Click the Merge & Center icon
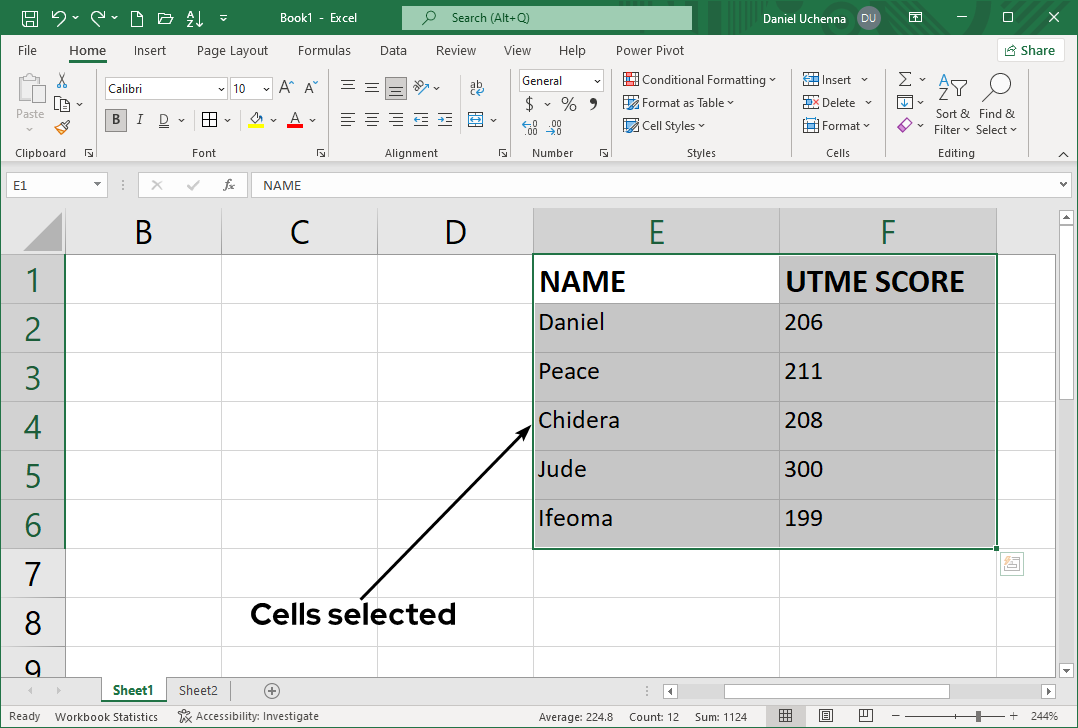1078x728 pixels. 475,120
